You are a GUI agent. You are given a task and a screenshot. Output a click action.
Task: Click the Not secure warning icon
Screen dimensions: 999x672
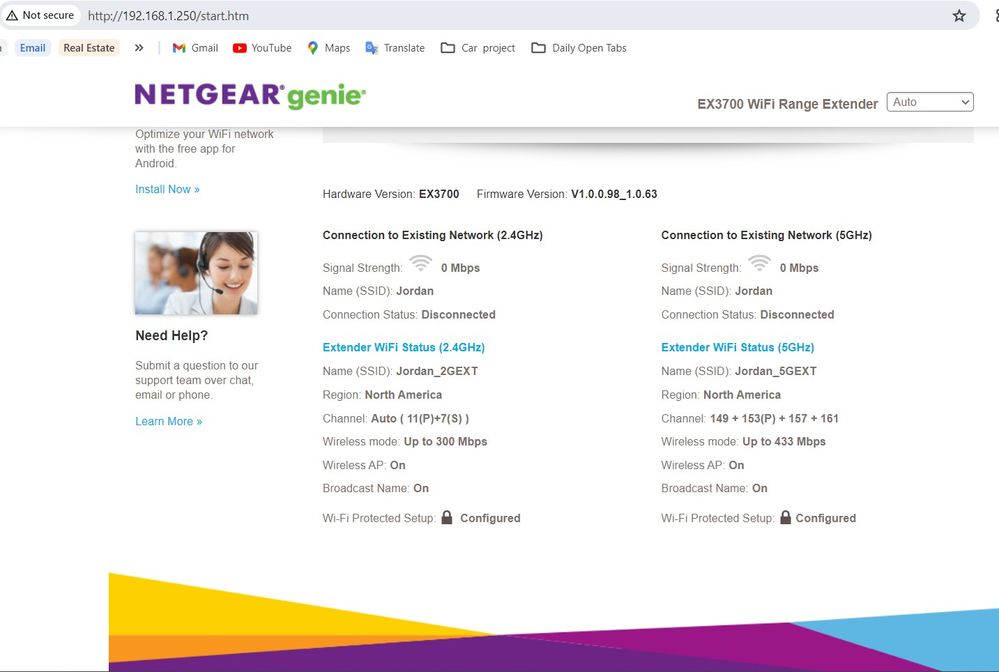pos(12,15)
